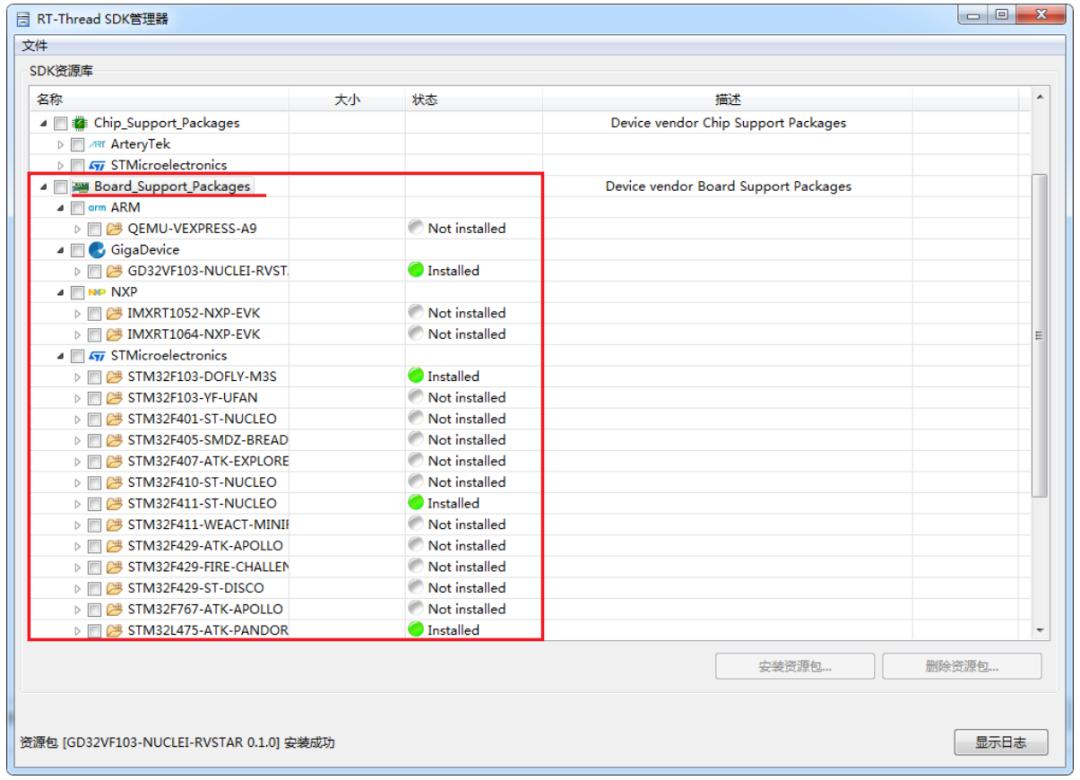The image size is (1080, 780).
Task: Collapse the NXP vendor node
Action: [x=61, y=292]
